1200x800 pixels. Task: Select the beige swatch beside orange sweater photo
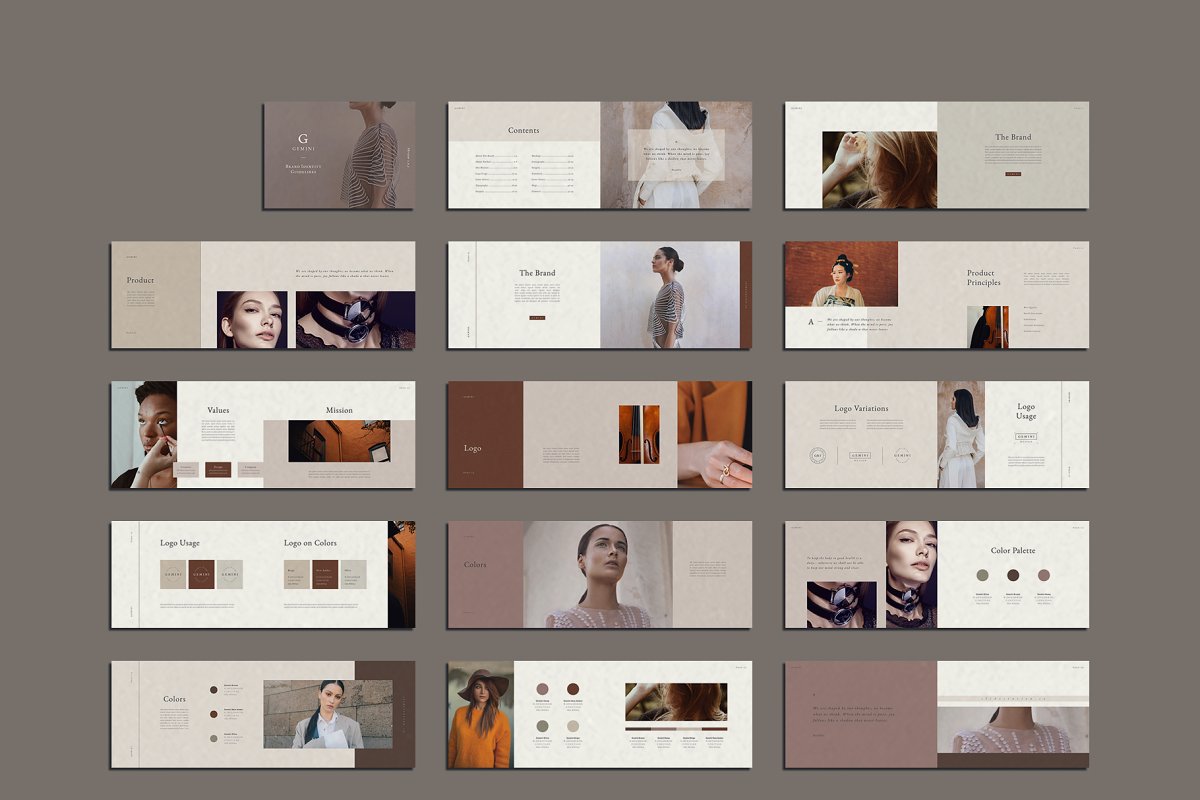click(572, 725)
